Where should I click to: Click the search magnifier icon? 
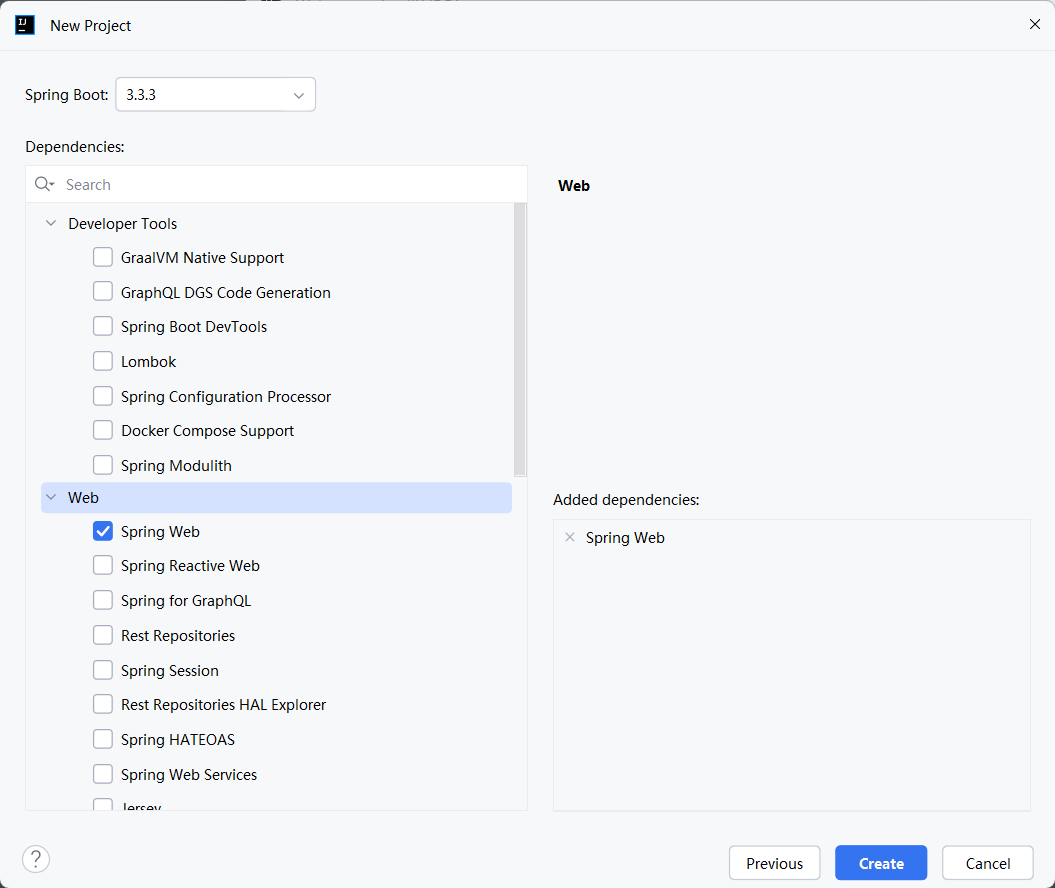pos(44,184)
